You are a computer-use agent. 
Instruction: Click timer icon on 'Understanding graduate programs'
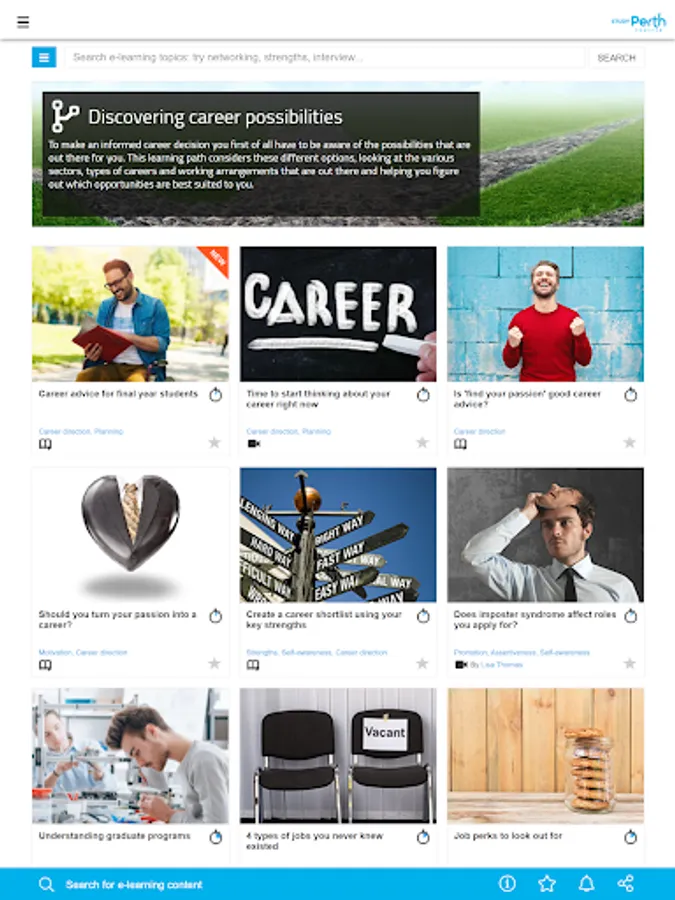[x=215, y=837]
